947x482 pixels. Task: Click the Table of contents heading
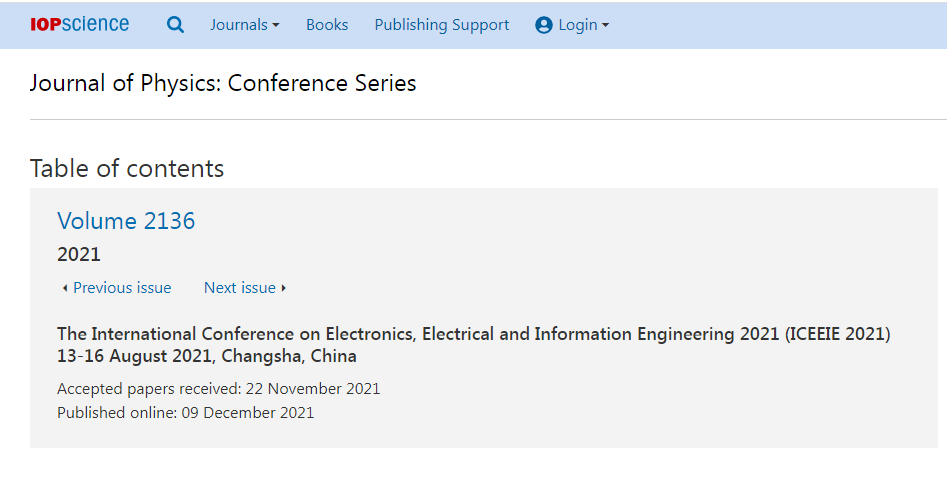[x=127, y=168]
